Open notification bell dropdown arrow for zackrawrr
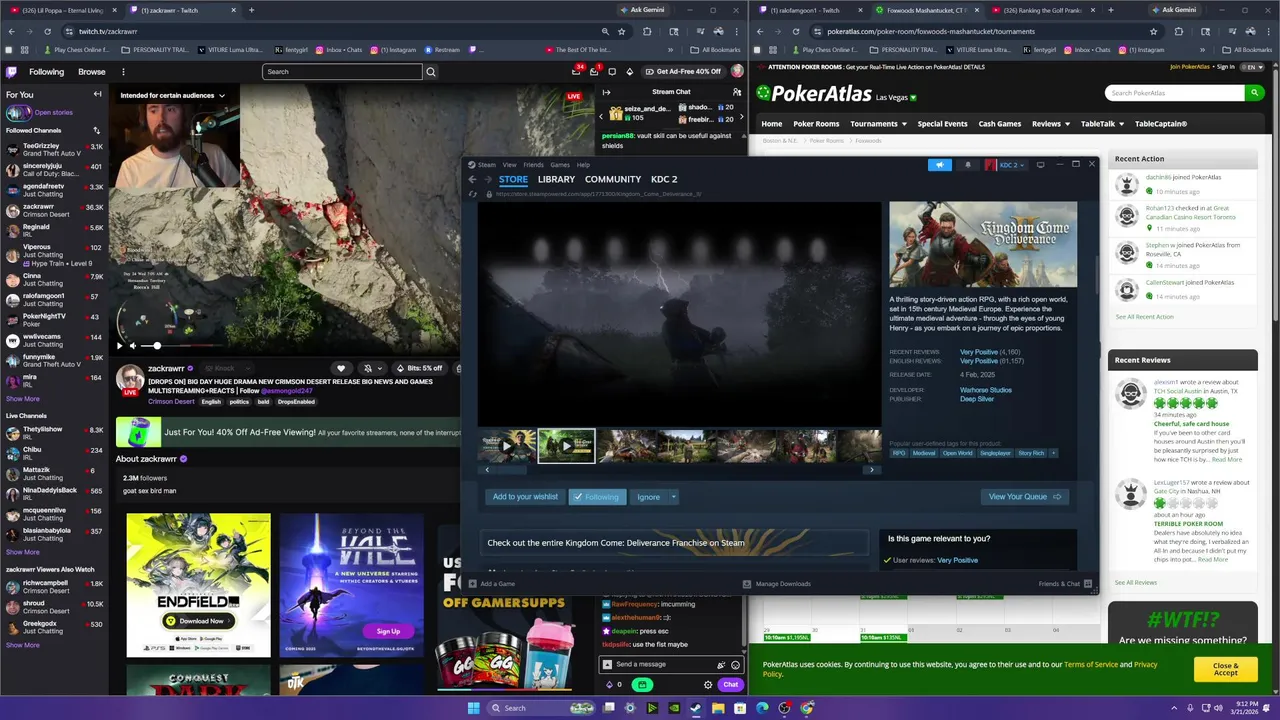Screen dimensions: 1280x720 pos(382,368)
